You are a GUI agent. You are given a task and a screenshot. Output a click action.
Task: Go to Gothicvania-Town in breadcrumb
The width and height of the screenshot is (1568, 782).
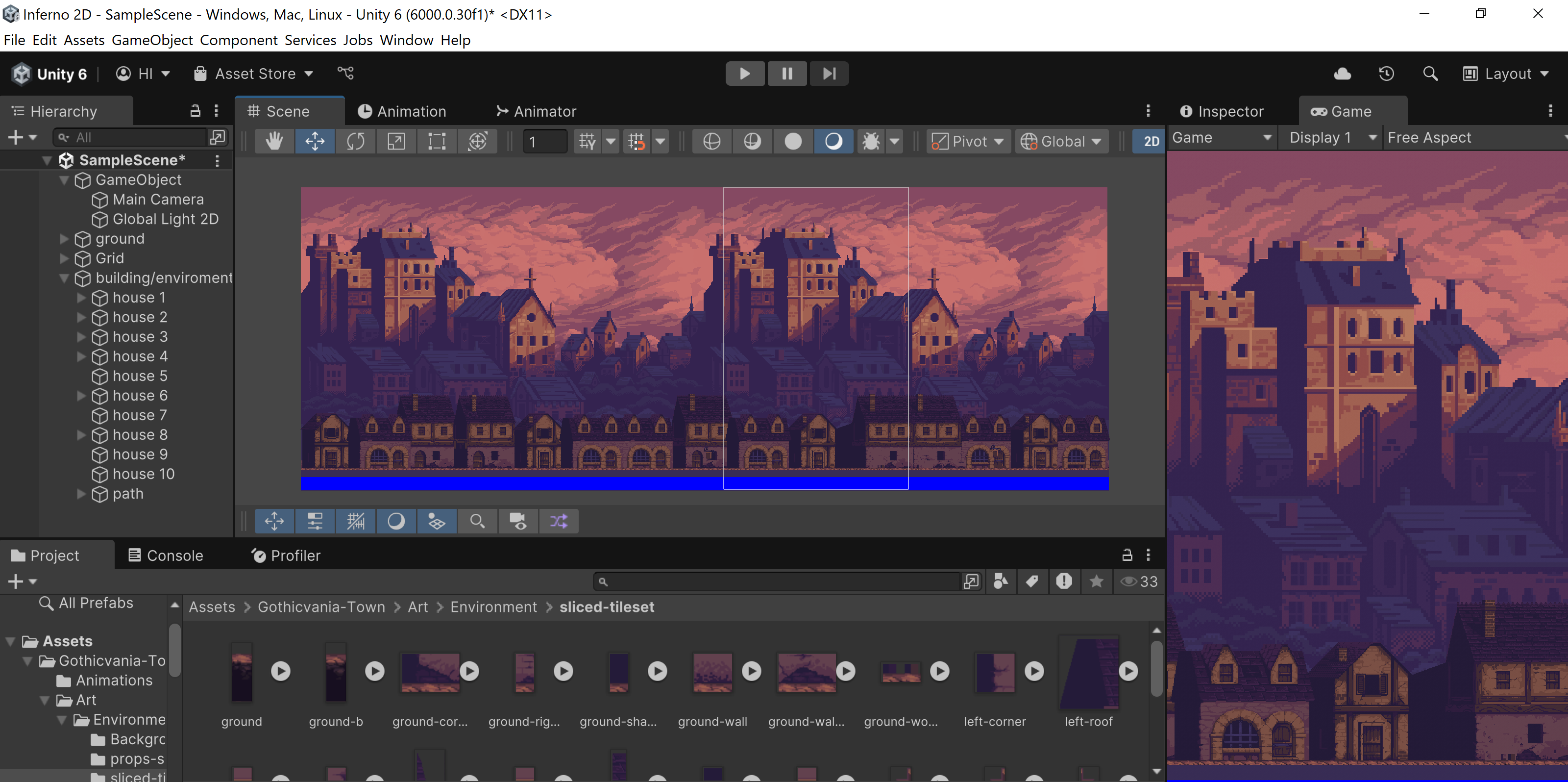[321, 607]
